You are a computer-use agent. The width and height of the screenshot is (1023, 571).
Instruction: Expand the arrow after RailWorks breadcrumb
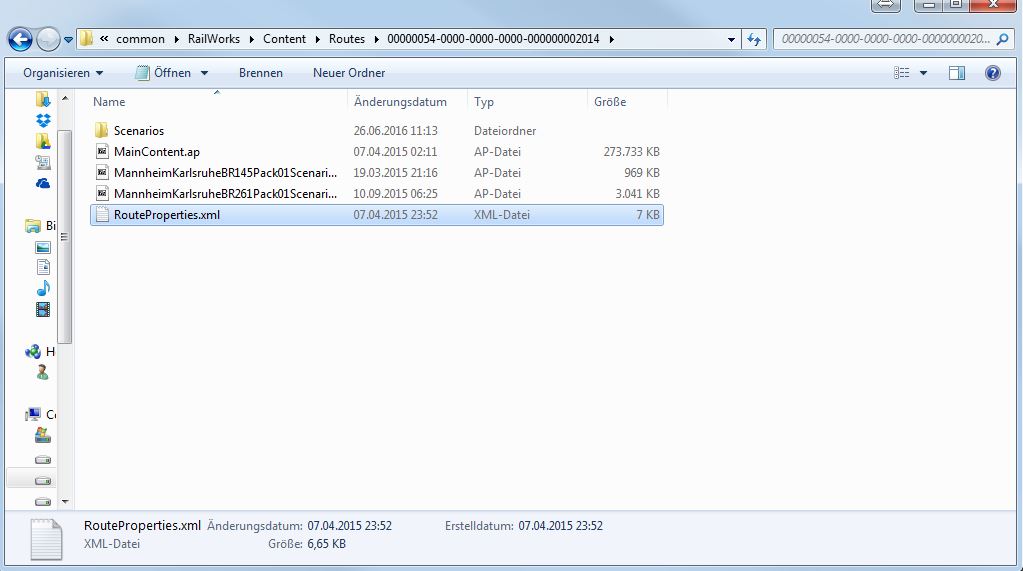tap(251, 39)
